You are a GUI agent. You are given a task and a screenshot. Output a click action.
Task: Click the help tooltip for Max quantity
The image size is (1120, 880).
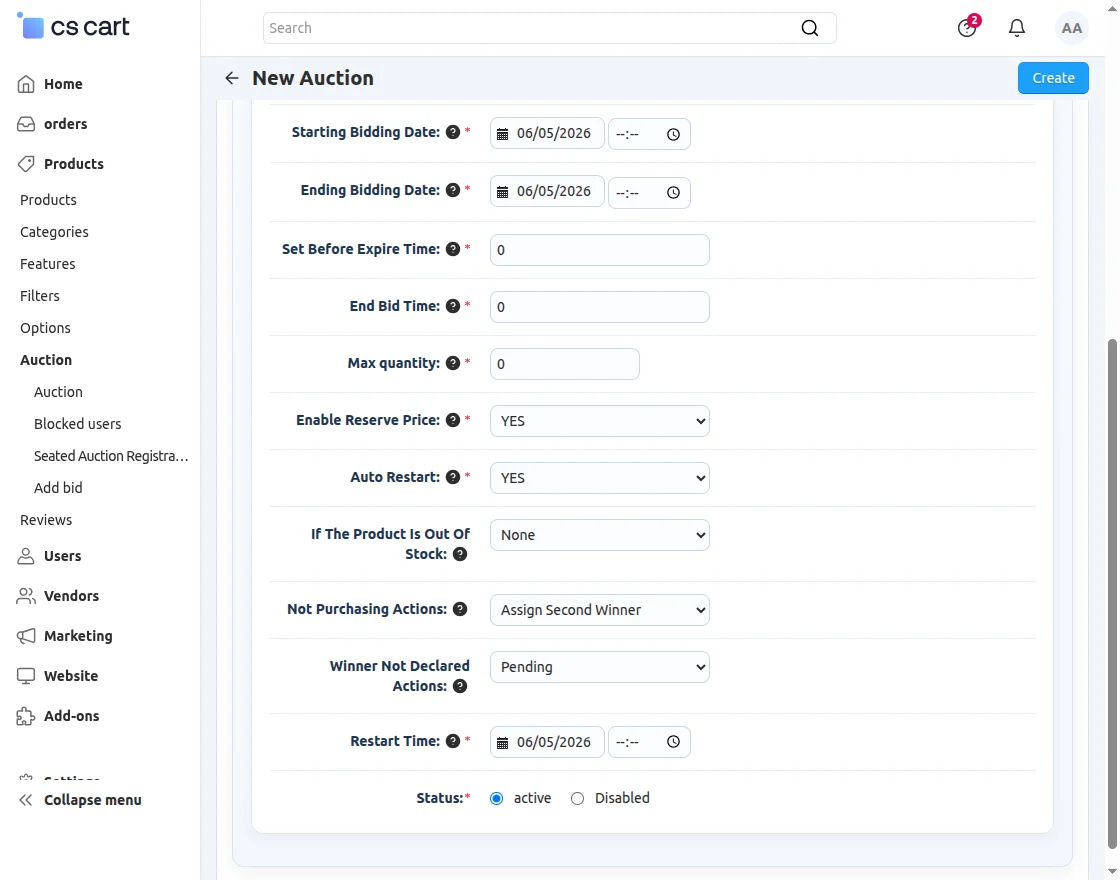[453, 363]
